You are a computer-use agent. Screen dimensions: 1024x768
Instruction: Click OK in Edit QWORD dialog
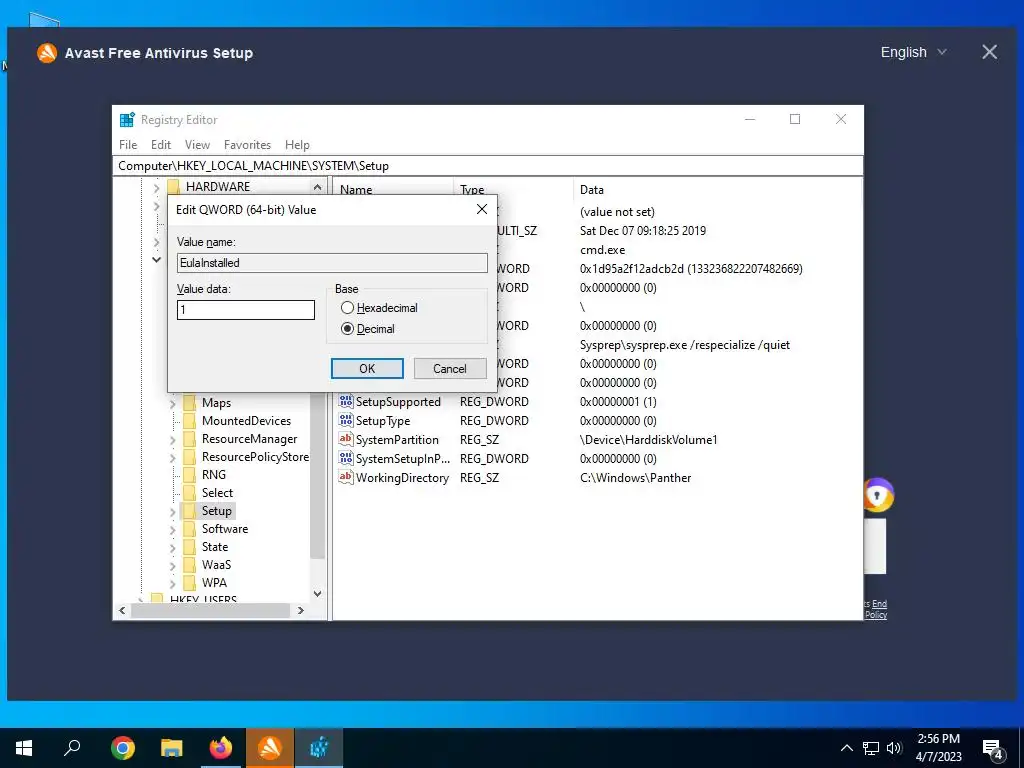click(367, 368)
